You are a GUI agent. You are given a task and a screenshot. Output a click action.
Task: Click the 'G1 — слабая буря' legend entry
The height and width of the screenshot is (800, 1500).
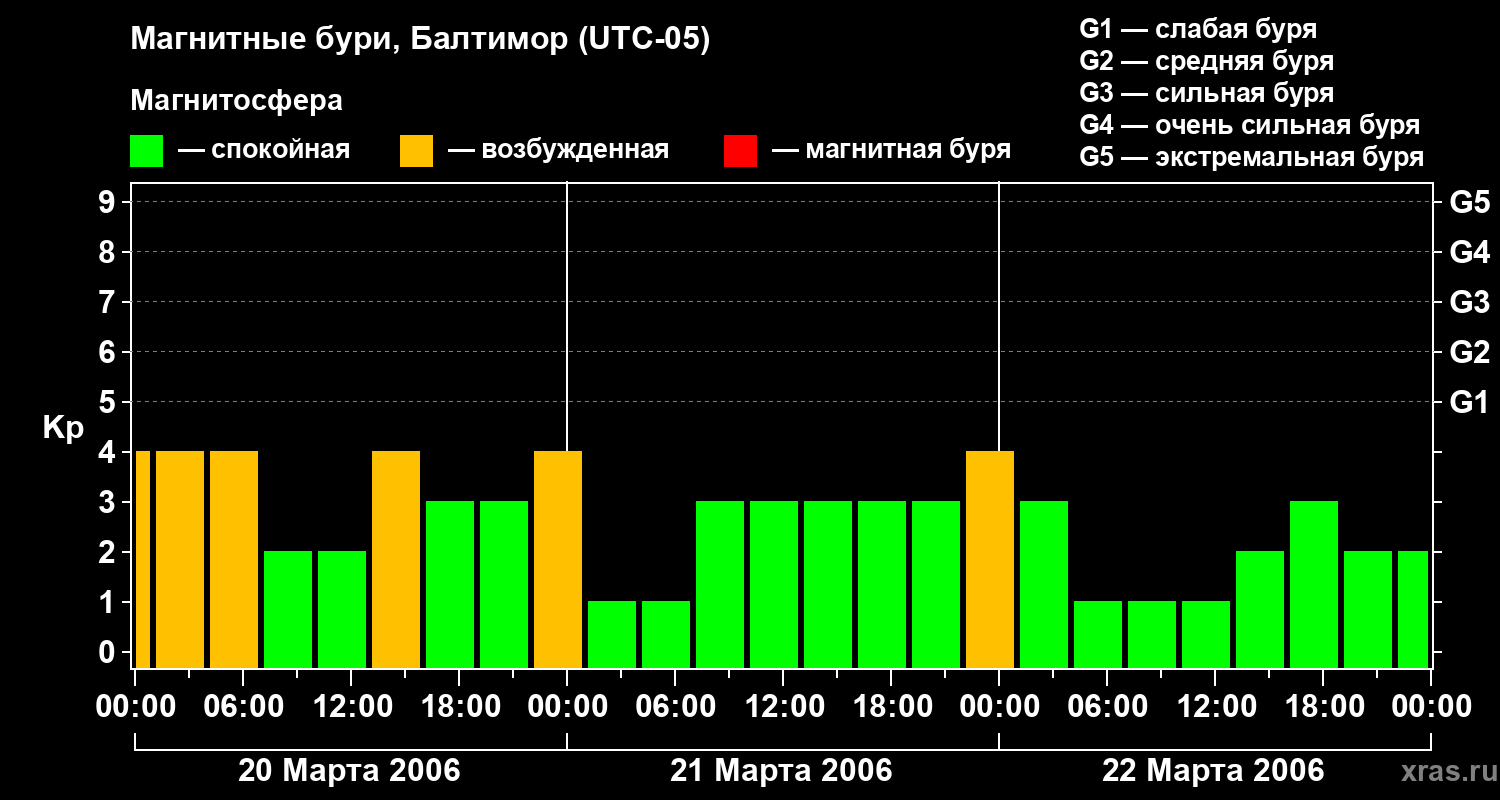(x=1198, y=29)
